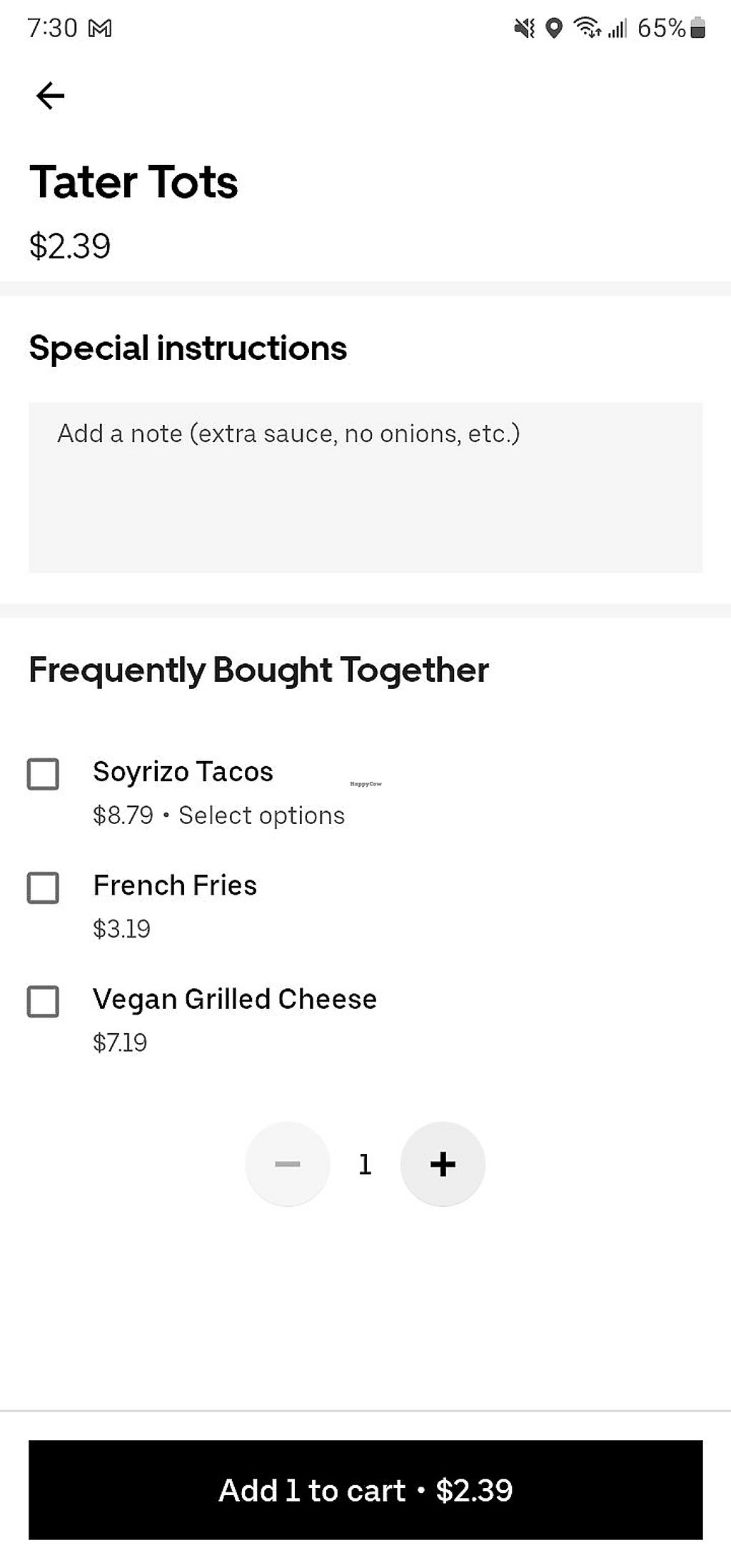Screen dimensions: 731x1568
Task: Decrease quantity with minus button
Action: pyautogui.click(x=288, y=1164)
